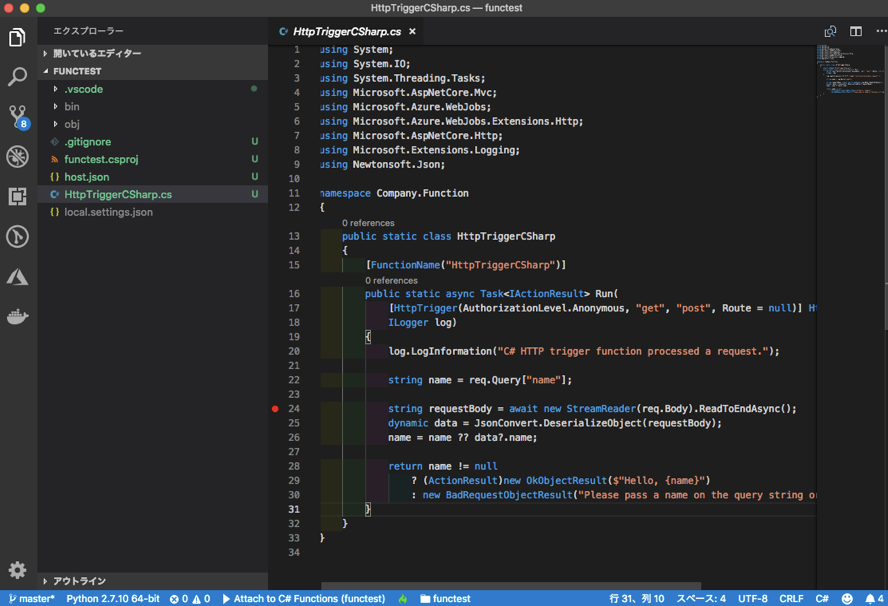888x606 pixels.
Task: Click Attach to C# Functions in status bar
Action: 304,599
